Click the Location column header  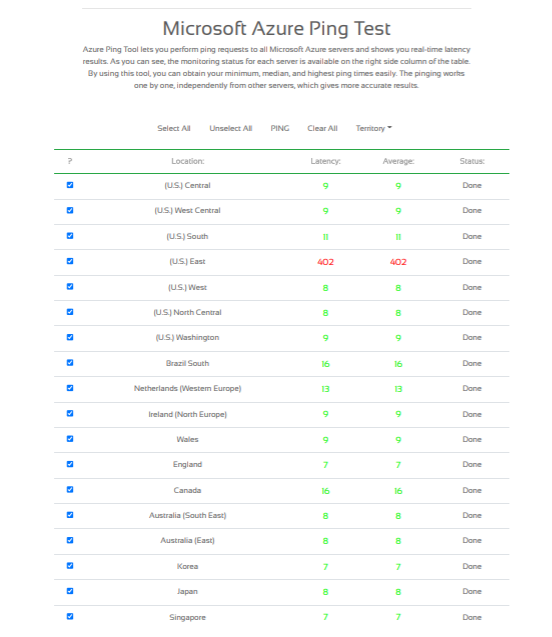[188, 161]
